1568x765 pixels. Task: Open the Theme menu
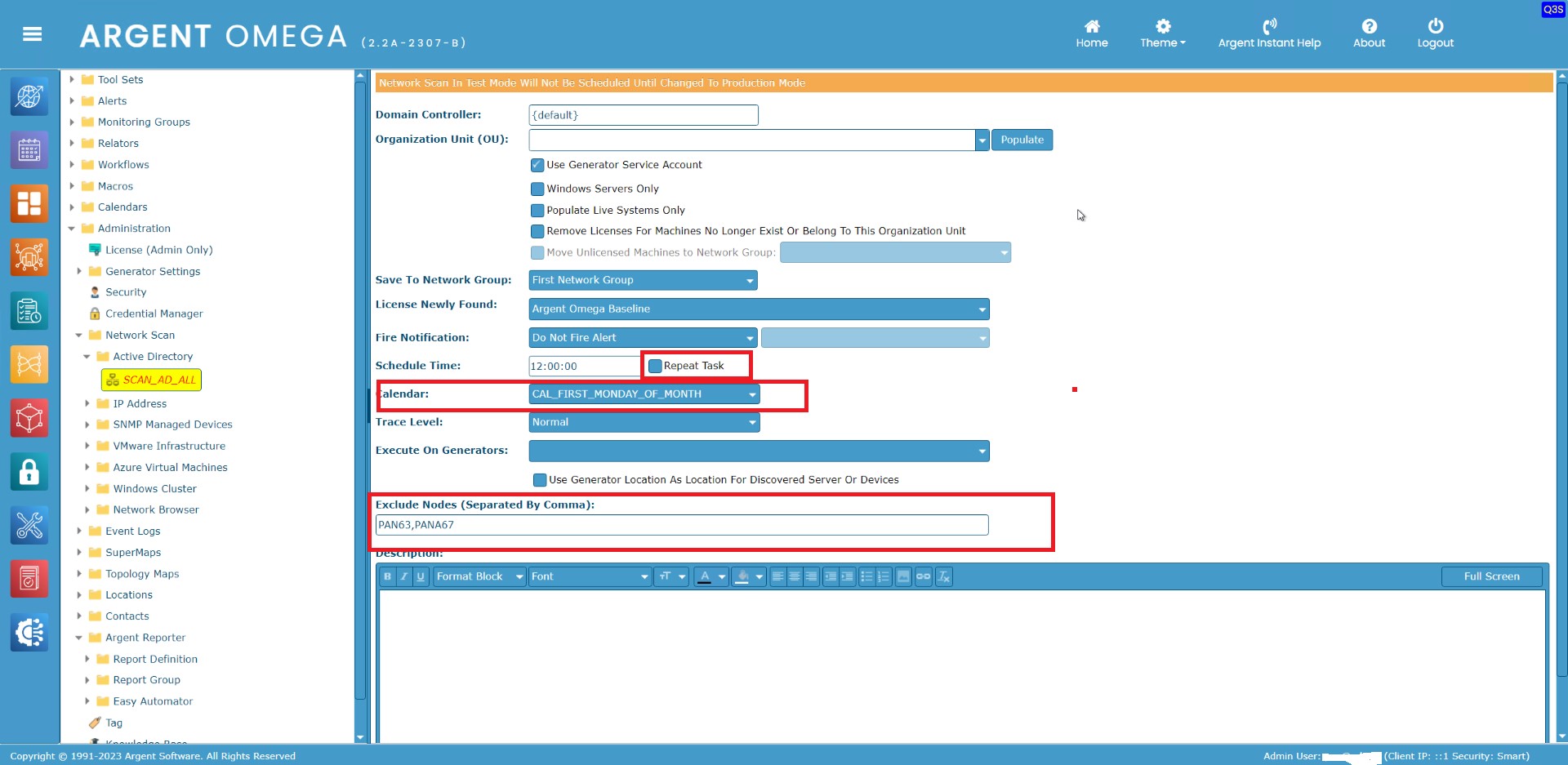tap(1162, 34)
